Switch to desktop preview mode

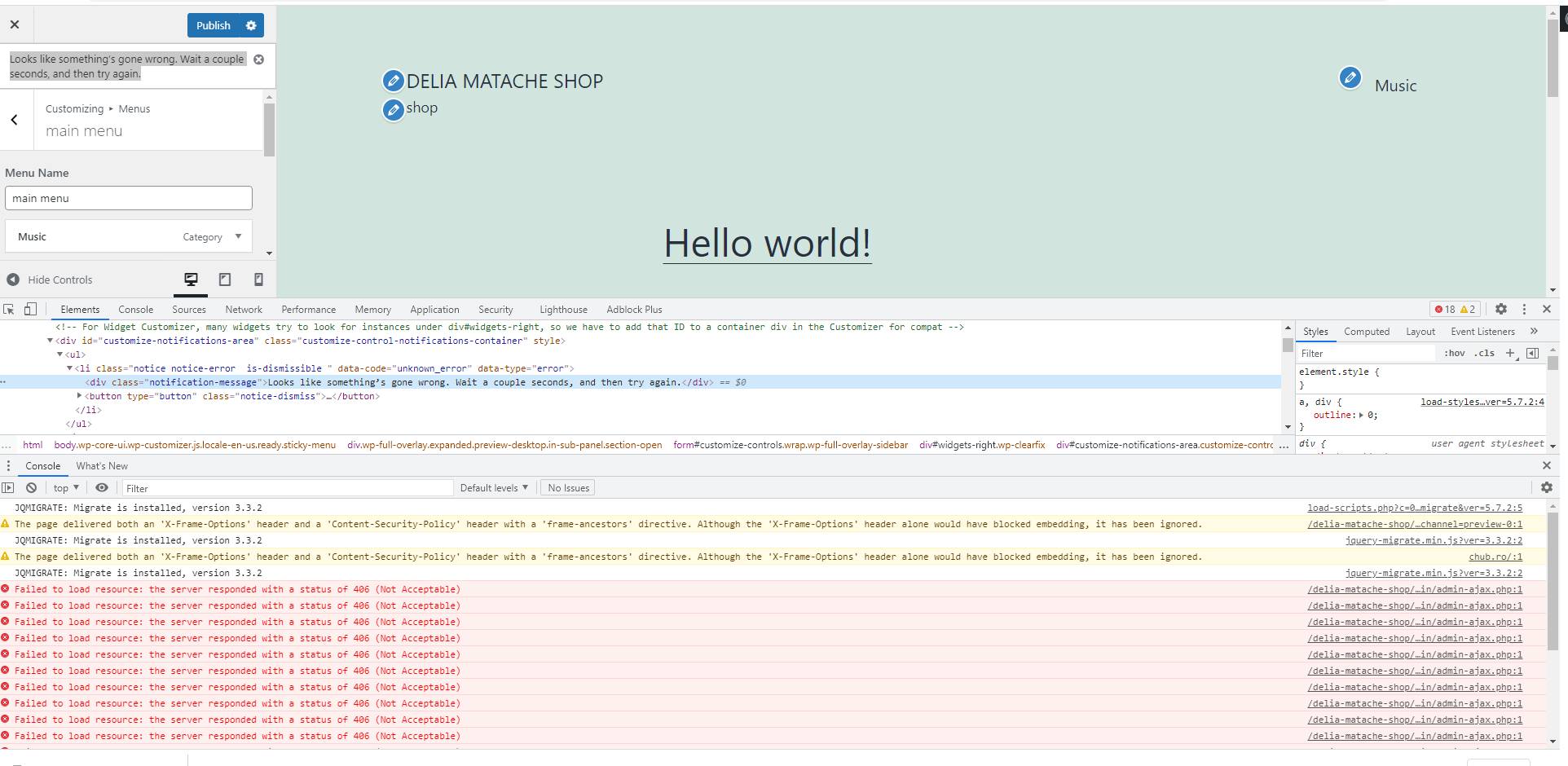[x=191, y=280]
